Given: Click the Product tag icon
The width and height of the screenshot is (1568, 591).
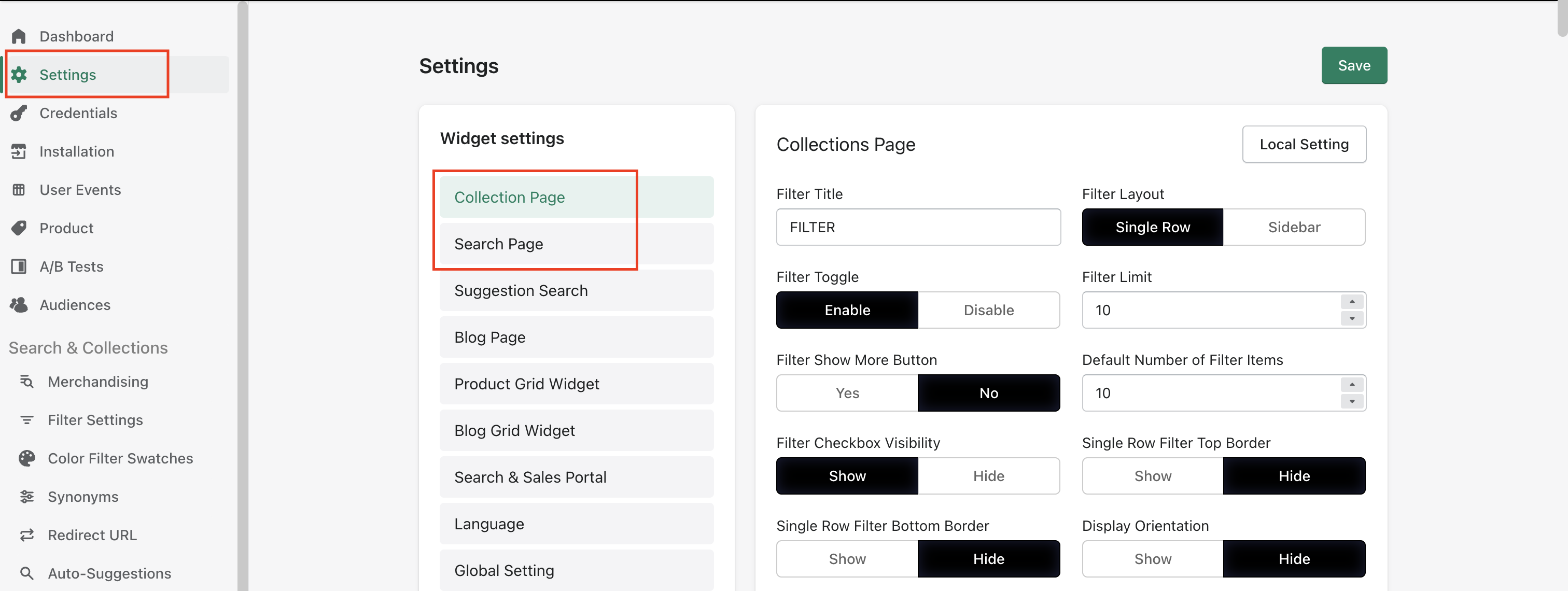Looking at the screenshot, I should pos(19,228).
